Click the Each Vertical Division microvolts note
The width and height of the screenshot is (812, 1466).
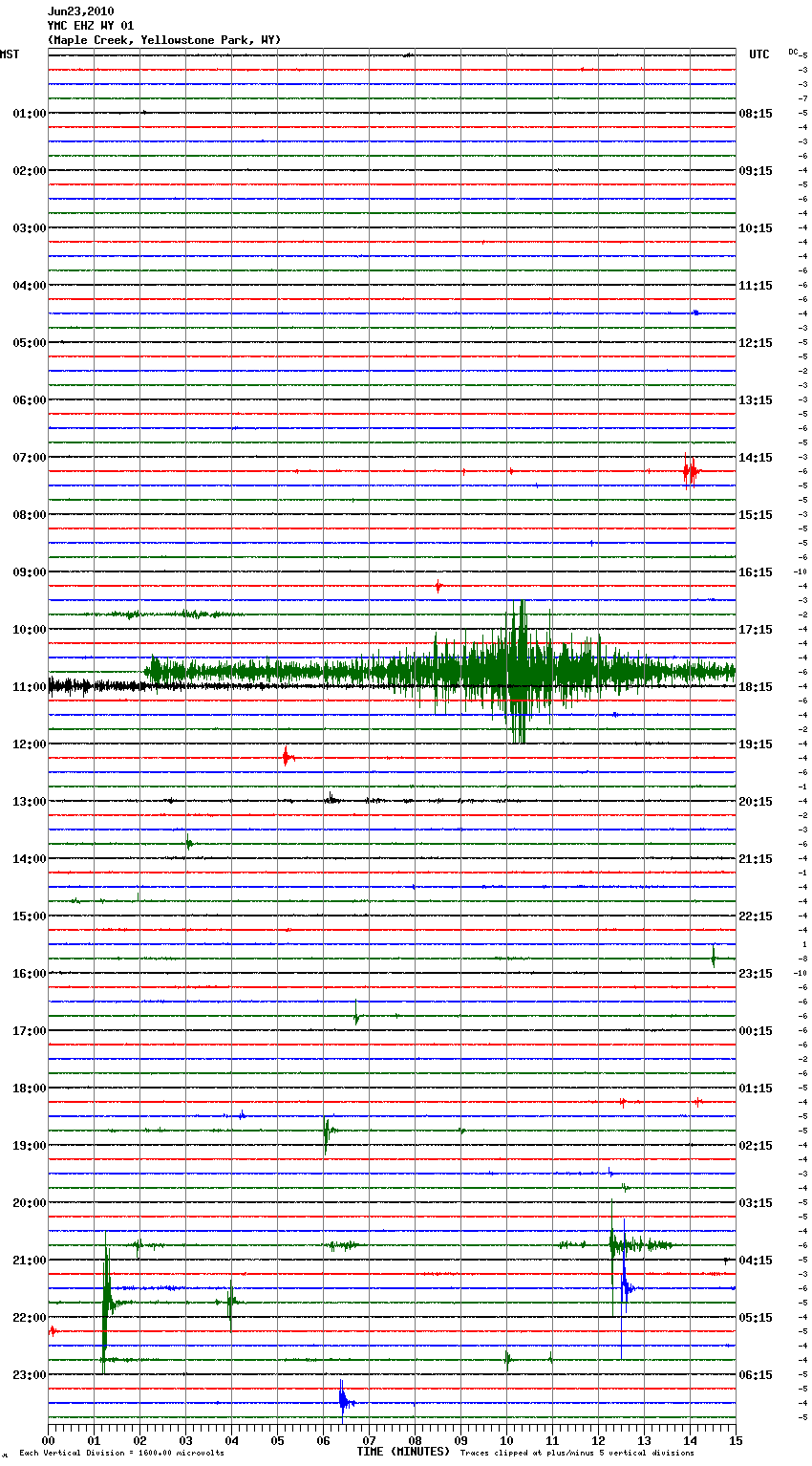coord(121,1454)
